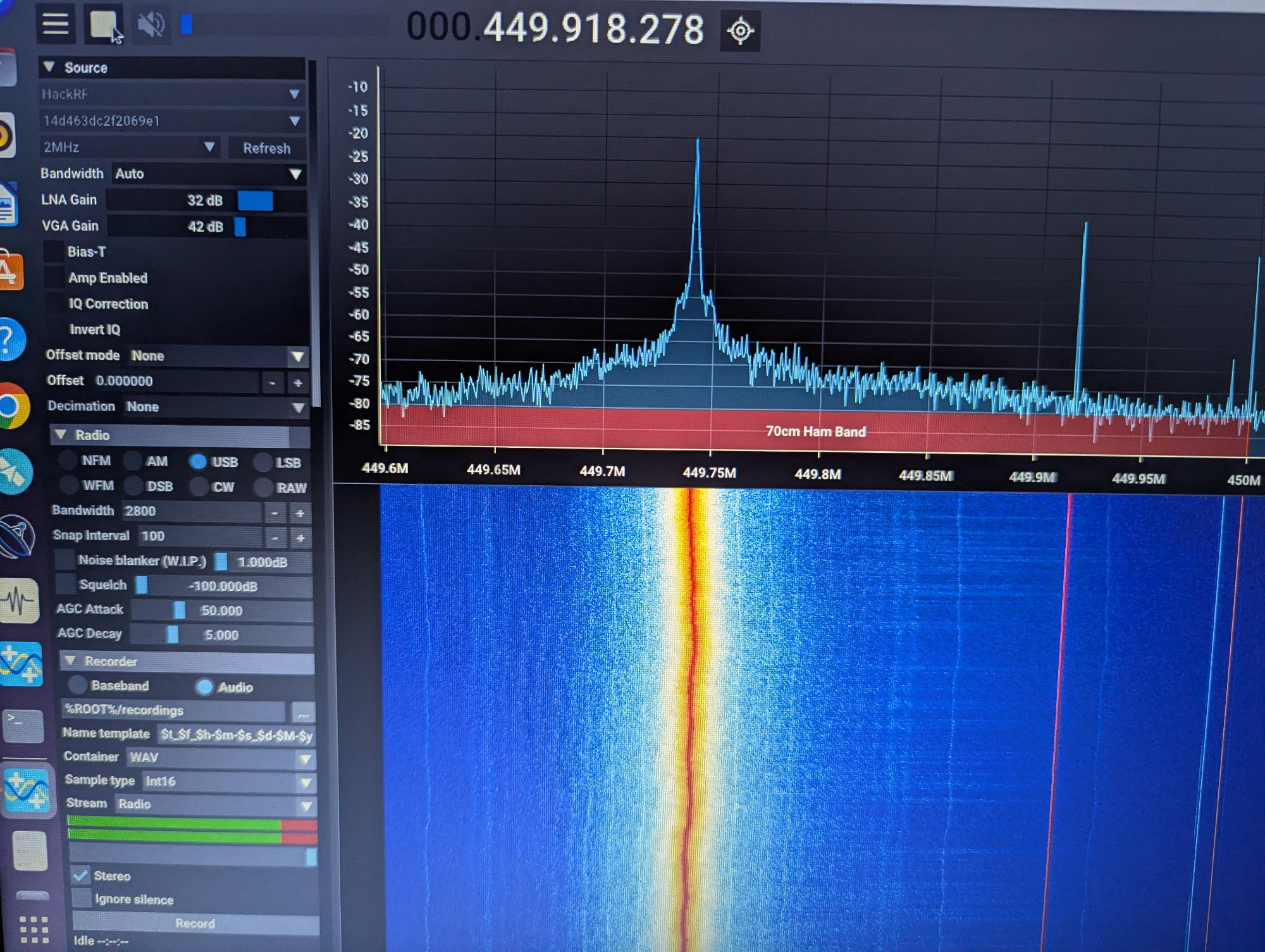Enable the Squelch checkbox
Image resolution: width=1265 pixels, height=952 pixels.
pyautogui.click(x=66, y=584)
